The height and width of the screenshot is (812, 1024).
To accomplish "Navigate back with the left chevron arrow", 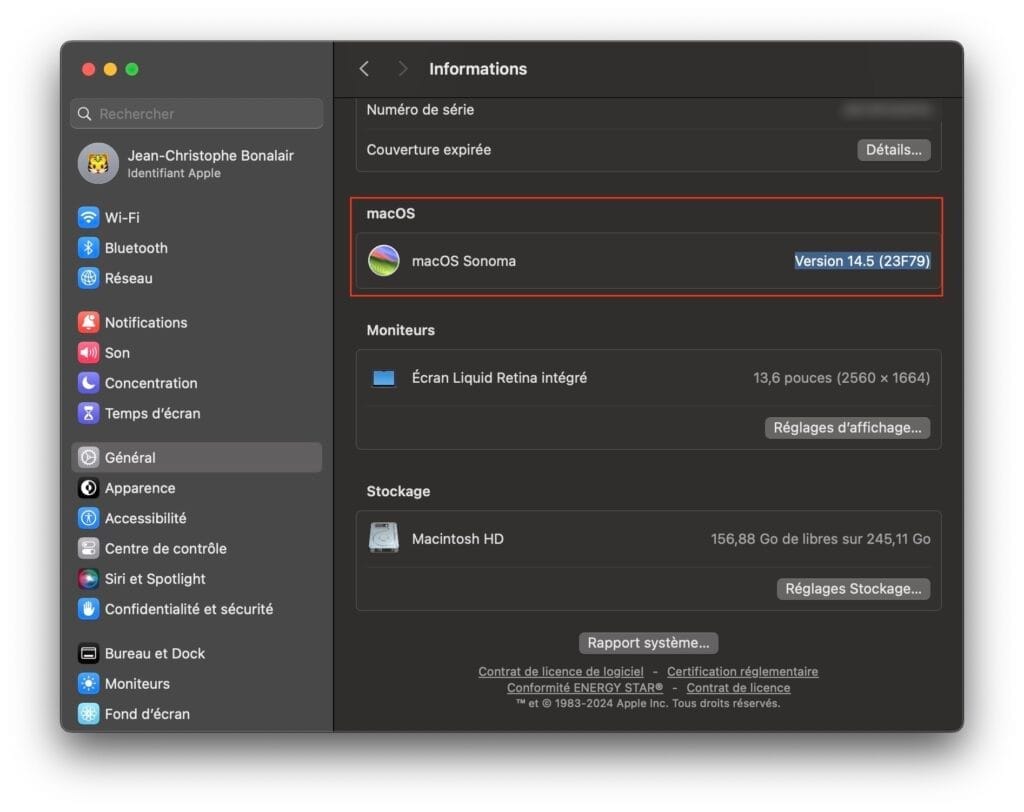I will pyautogui.click(x=364, y=68).
